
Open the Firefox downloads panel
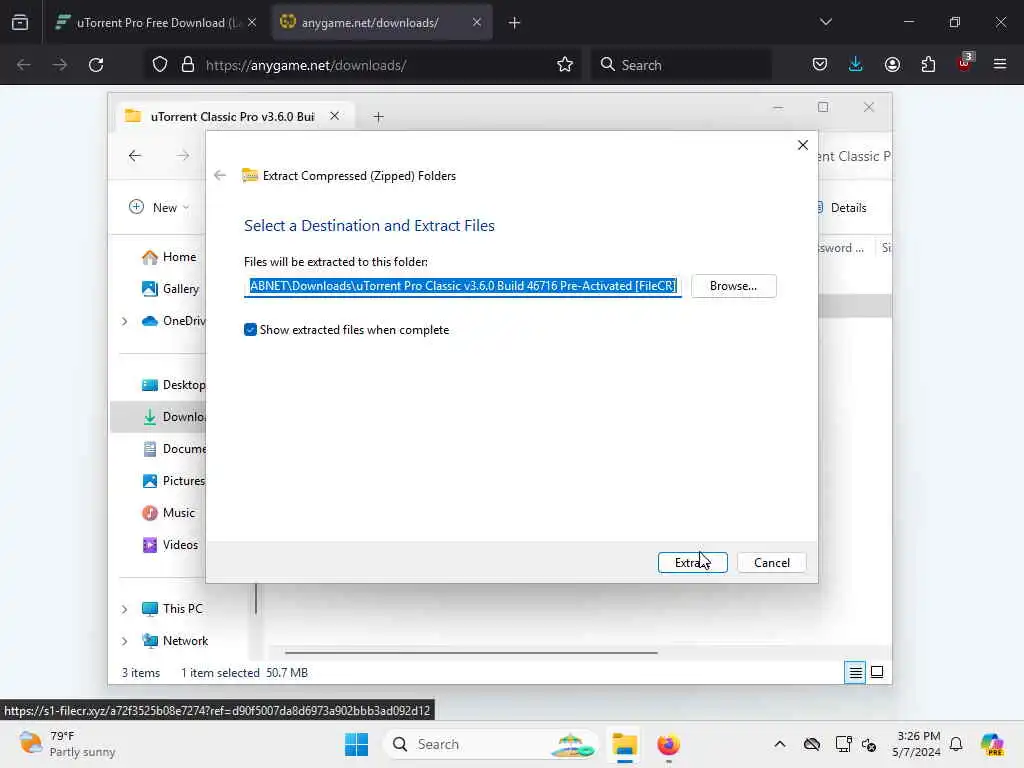pos(856,65)
